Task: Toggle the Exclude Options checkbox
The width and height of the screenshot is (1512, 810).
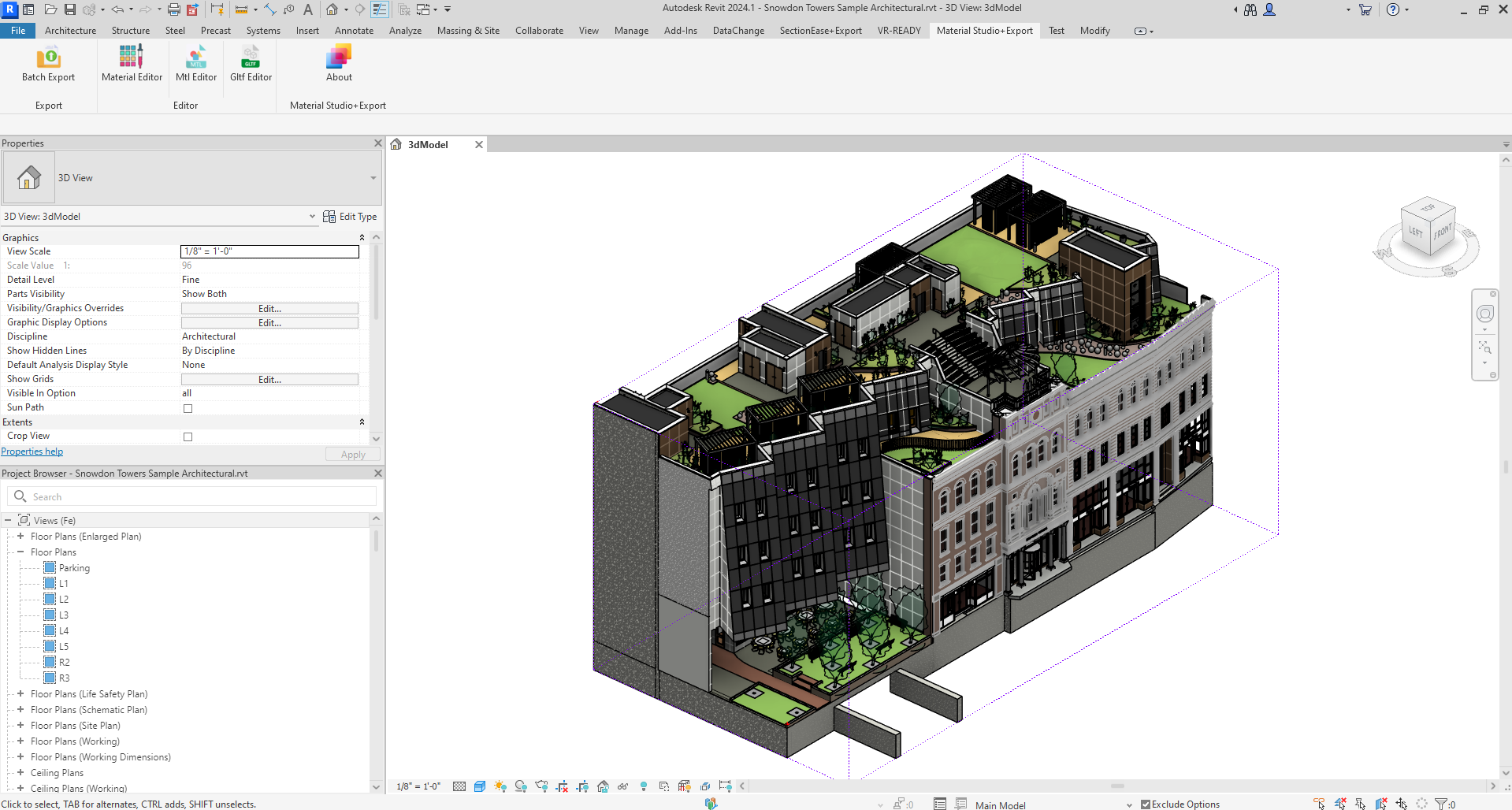Action: pyautogui.click(x=1146, y=804)
